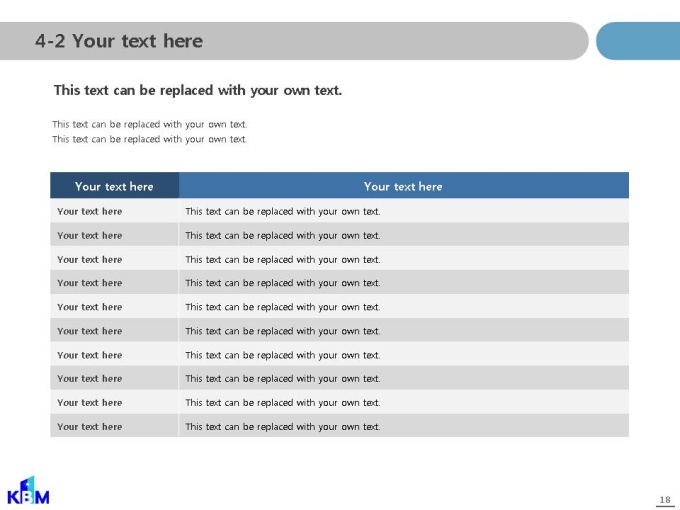
Task: Click the bold subtitle text line
Action: click(198, 90)
